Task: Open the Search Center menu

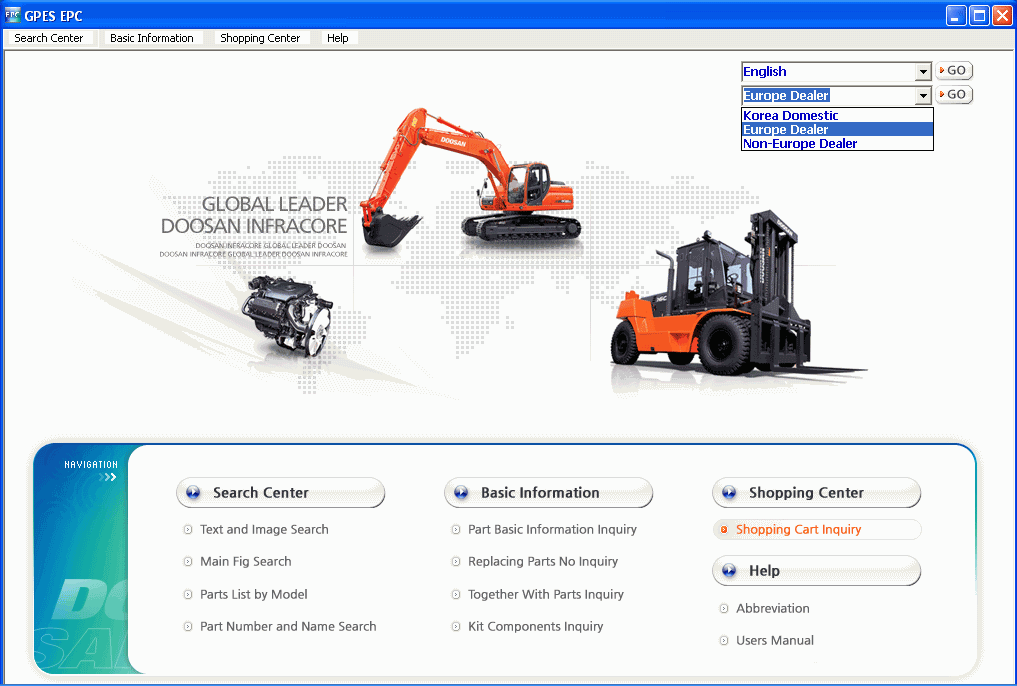Action: 49,38
